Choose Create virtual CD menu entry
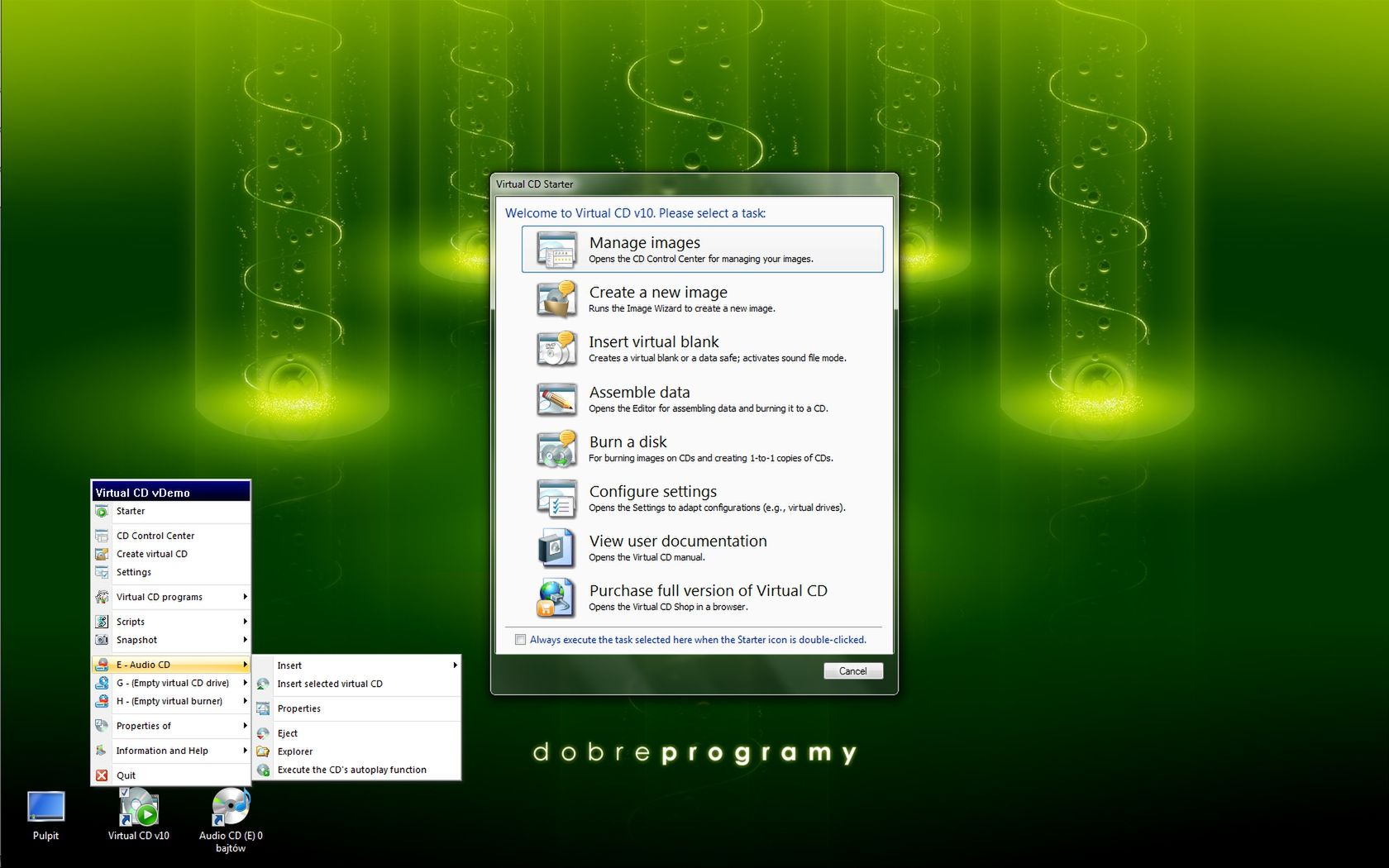1389x868 pixels. click(x=171, y=554)
